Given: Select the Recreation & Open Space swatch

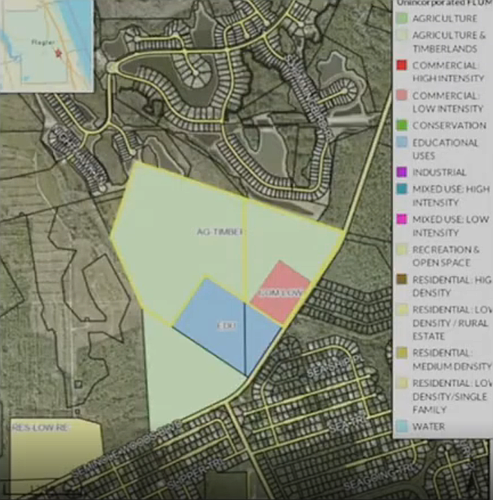Looking at the screenshot, I should pos(402,250).
